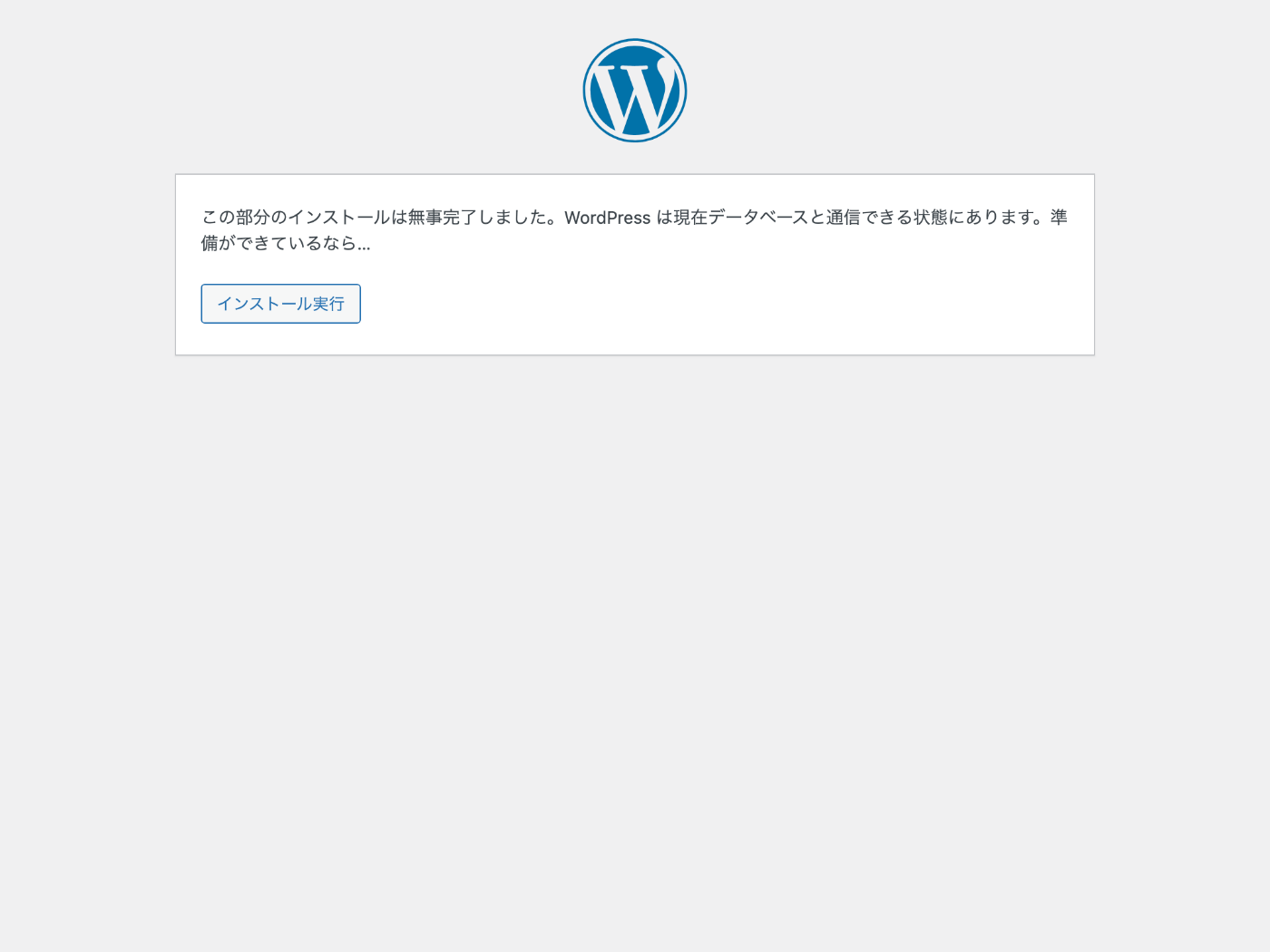
Task: Click the word WordPress in the message
Action: click(607, 218)
